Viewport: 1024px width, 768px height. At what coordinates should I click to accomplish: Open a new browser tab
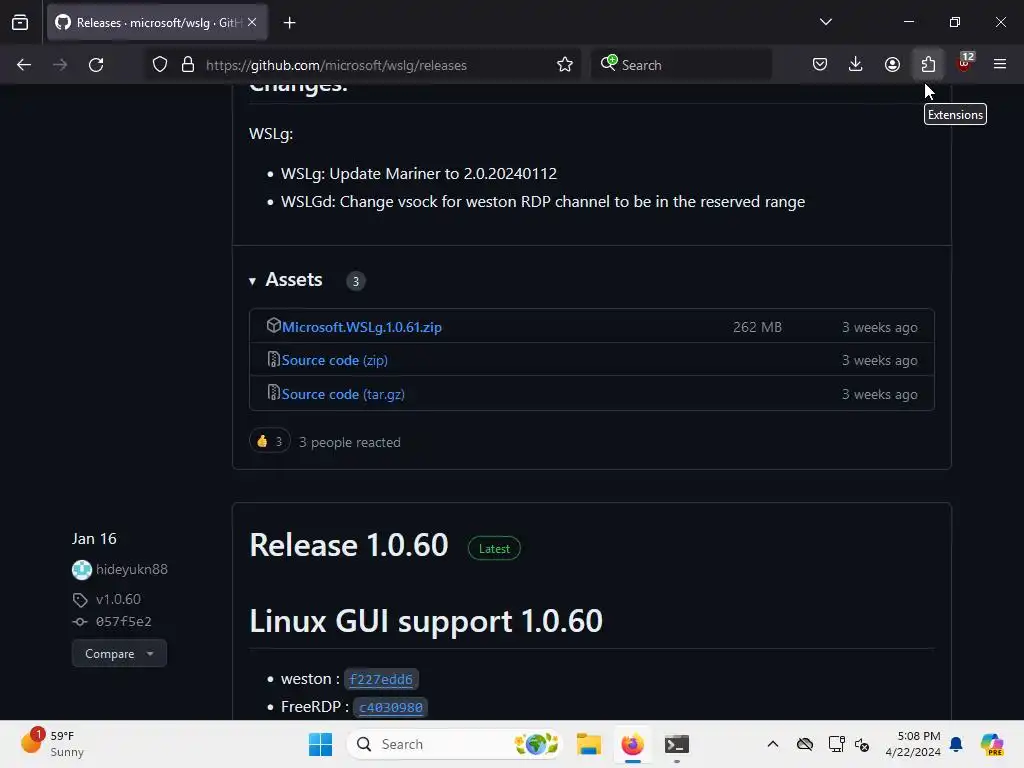click(x=290, y=23)
